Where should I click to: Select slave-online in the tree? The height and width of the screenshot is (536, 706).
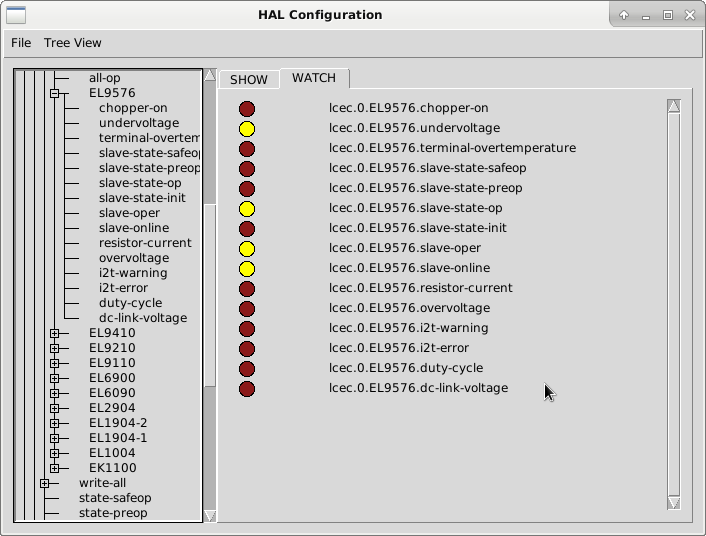point(134,228)
